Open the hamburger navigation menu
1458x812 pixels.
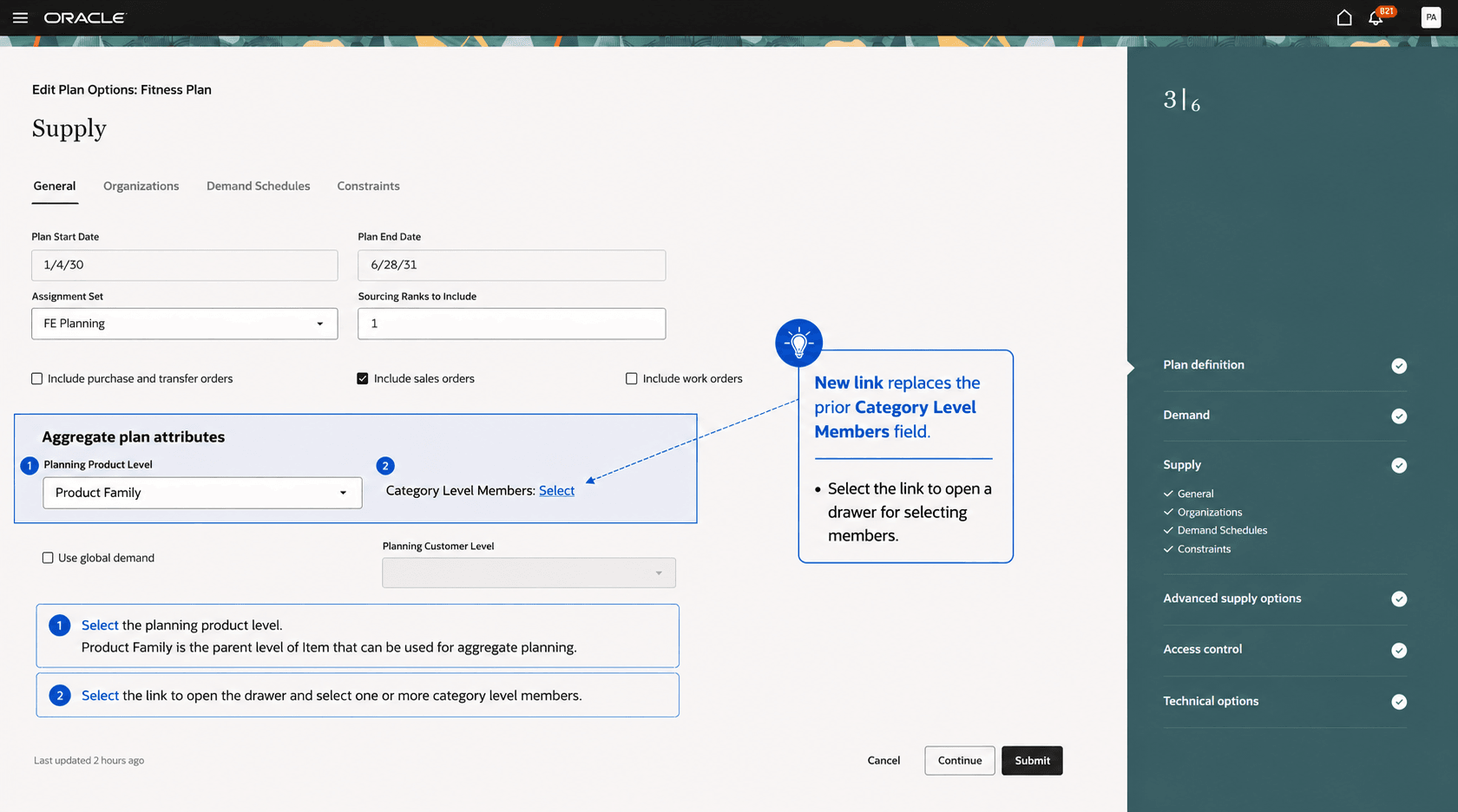[x=20, y=17]
